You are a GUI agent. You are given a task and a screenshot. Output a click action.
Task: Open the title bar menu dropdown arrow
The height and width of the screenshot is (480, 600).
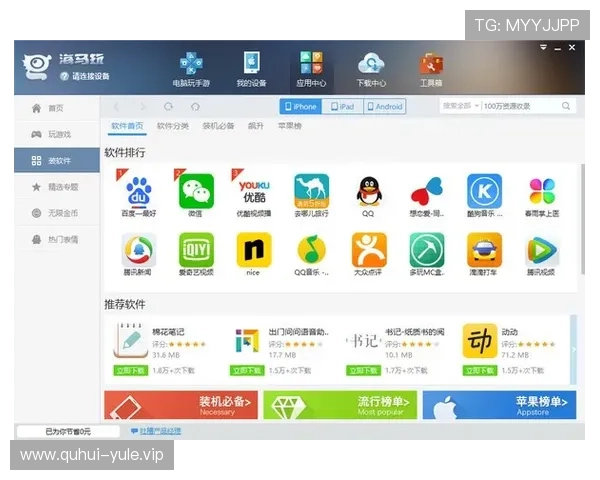pyautogui.click(x=543, y=48)
